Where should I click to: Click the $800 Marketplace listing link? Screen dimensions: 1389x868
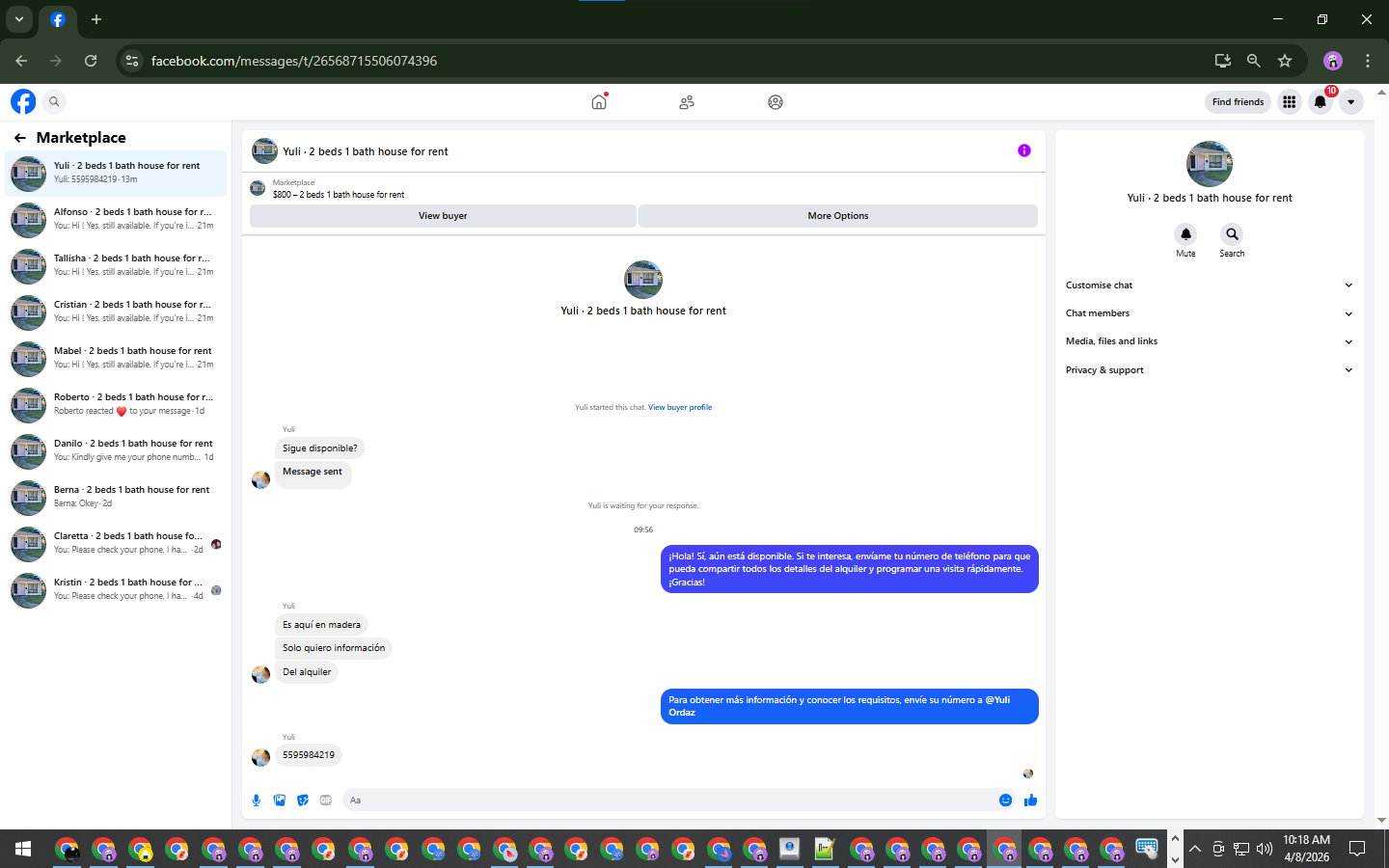(x=339, y=195)
